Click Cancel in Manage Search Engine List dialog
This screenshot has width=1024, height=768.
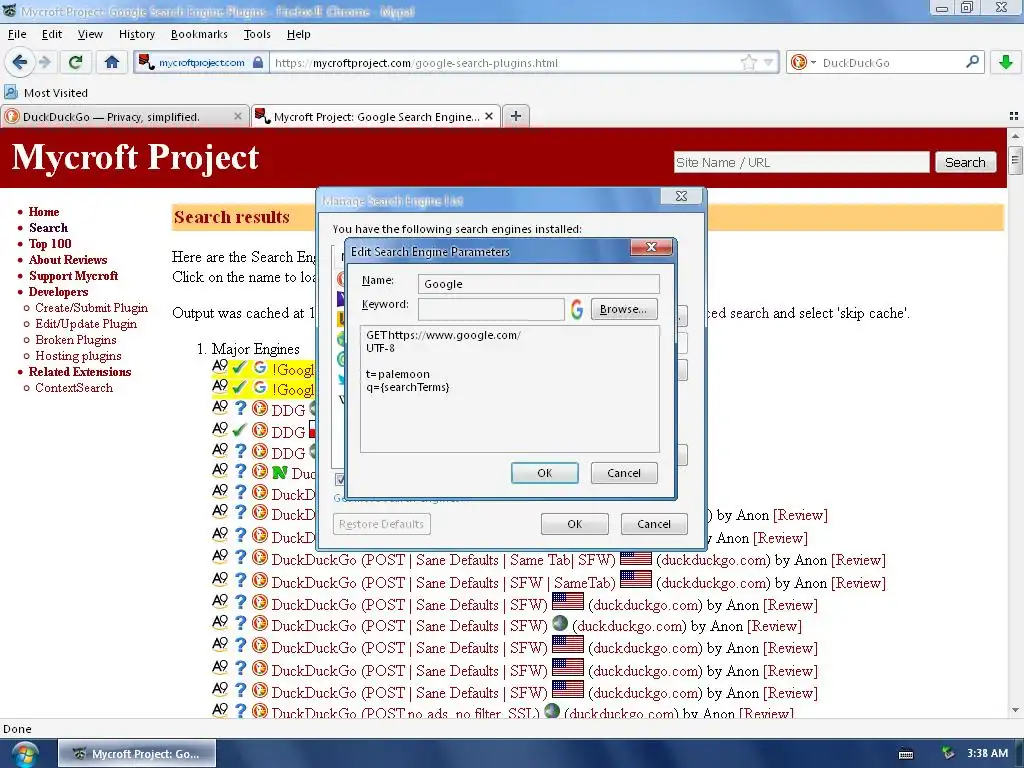pos(654,524)
